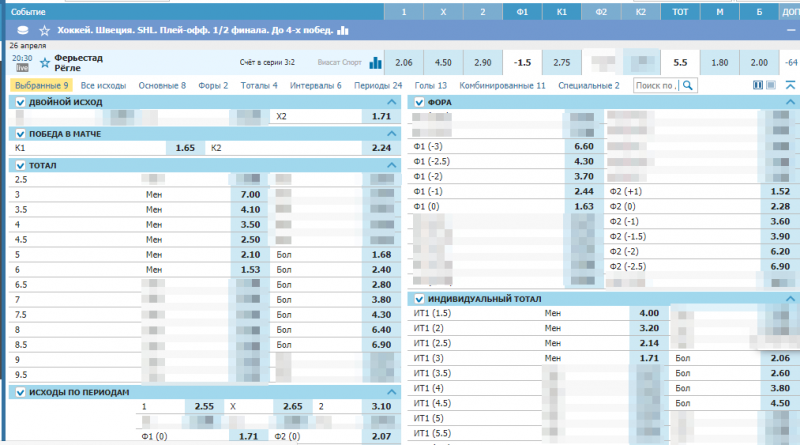Collapse the ПОБЕДА В МАТЧЕ section
This screenshot has height=445, width=800.
click(390, 134)
